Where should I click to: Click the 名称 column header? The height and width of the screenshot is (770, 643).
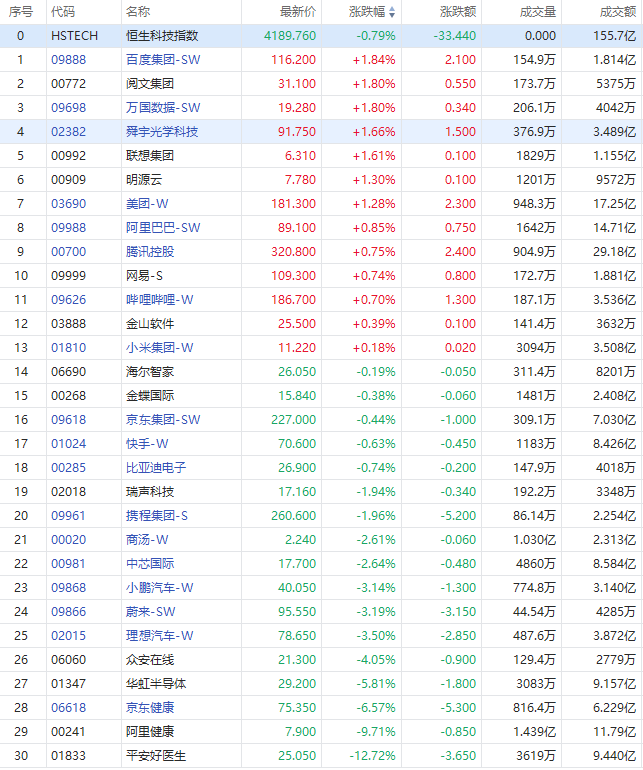click(x=138, y=12)
